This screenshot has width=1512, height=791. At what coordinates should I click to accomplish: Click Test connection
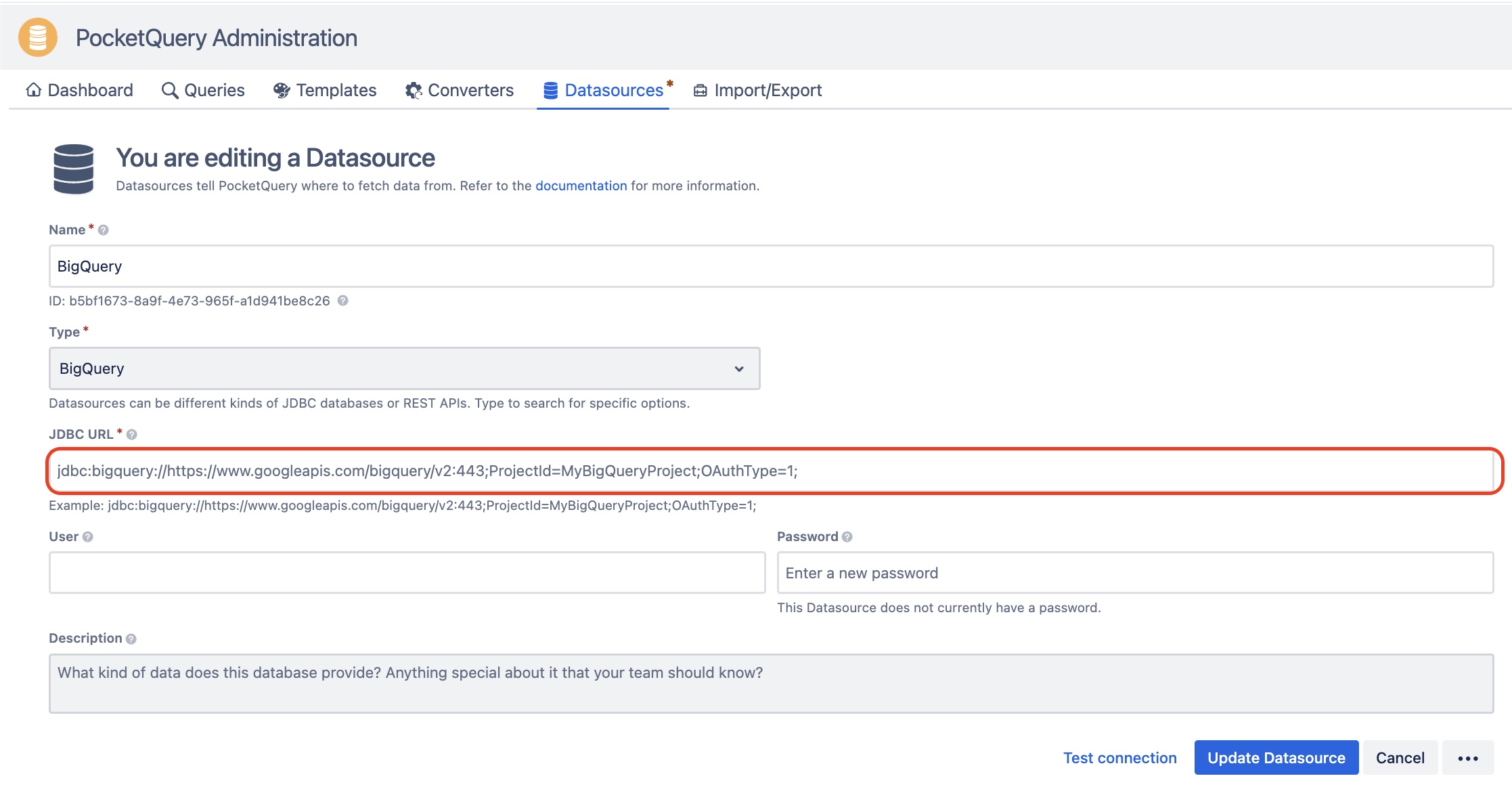click(x=1120, y=758)
